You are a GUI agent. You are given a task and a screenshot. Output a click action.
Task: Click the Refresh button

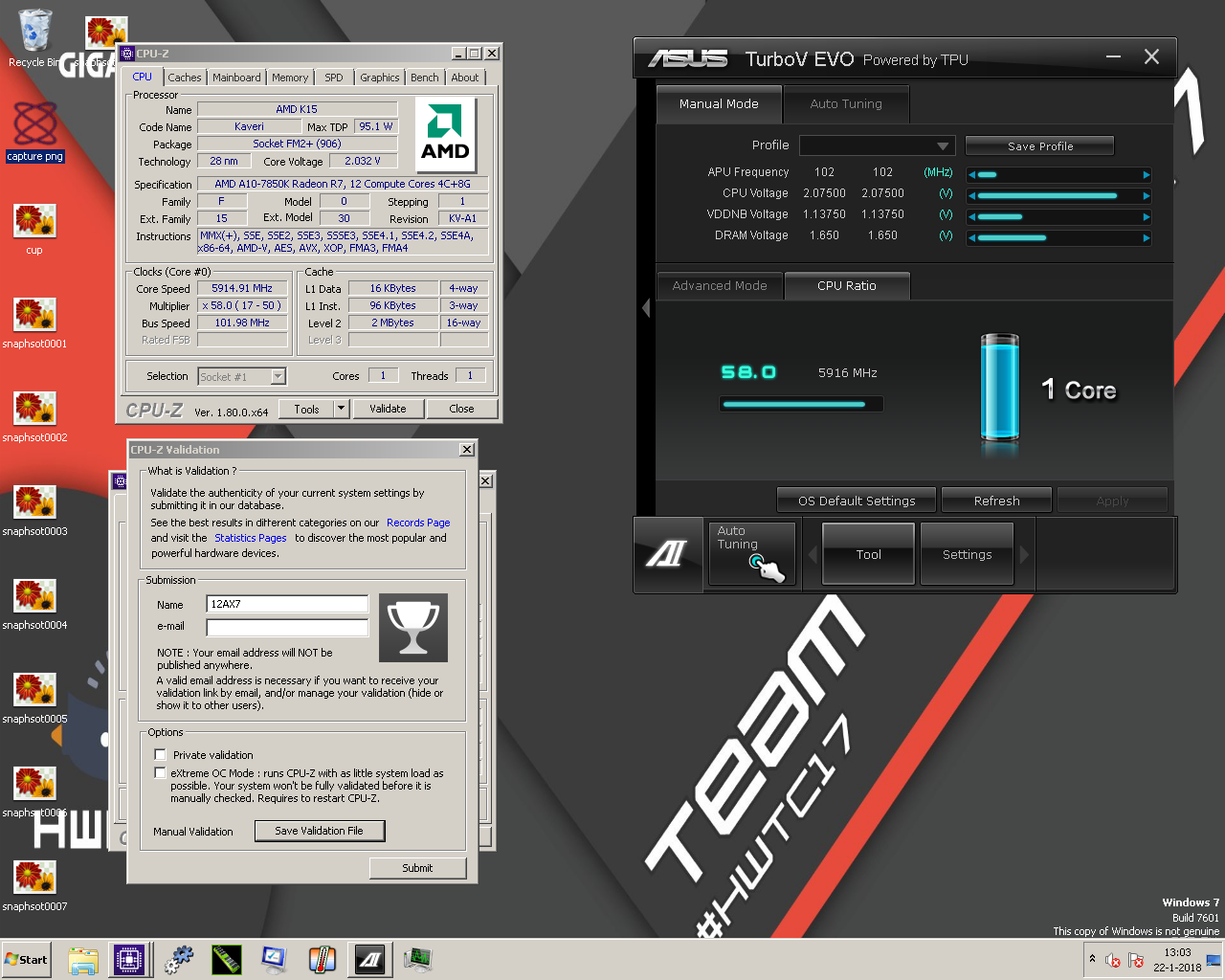coord(996,501)
